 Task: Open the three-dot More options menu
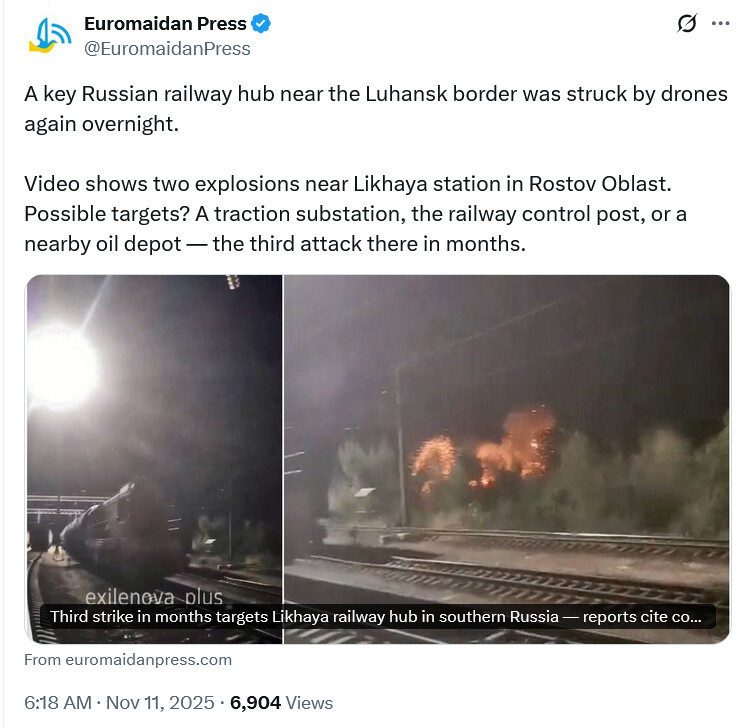(x=720, y=23)
